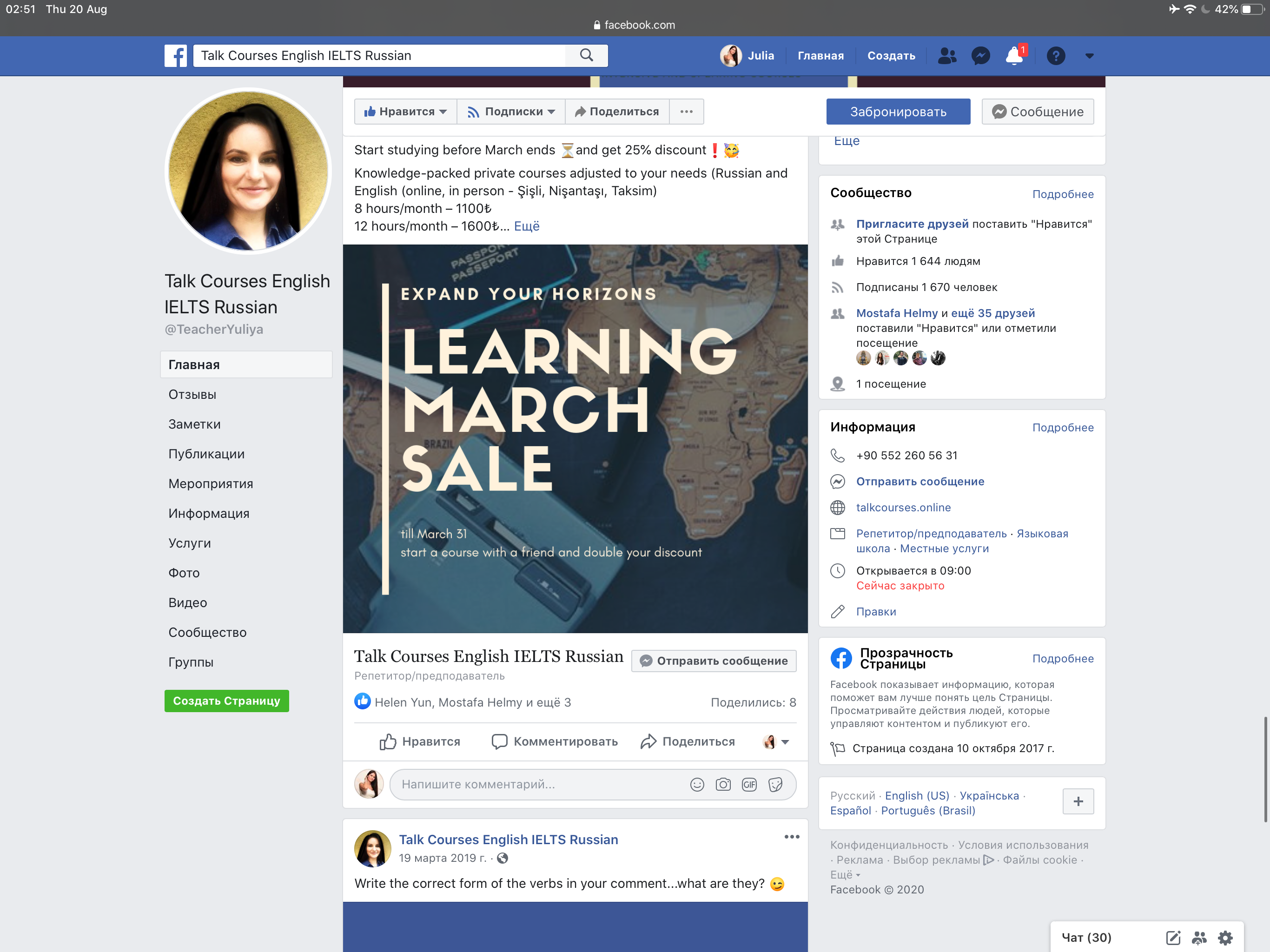Open help question mark icon
This screenshot has height=952, width=1270.
pyautogui.click(x=1056, y=56)
